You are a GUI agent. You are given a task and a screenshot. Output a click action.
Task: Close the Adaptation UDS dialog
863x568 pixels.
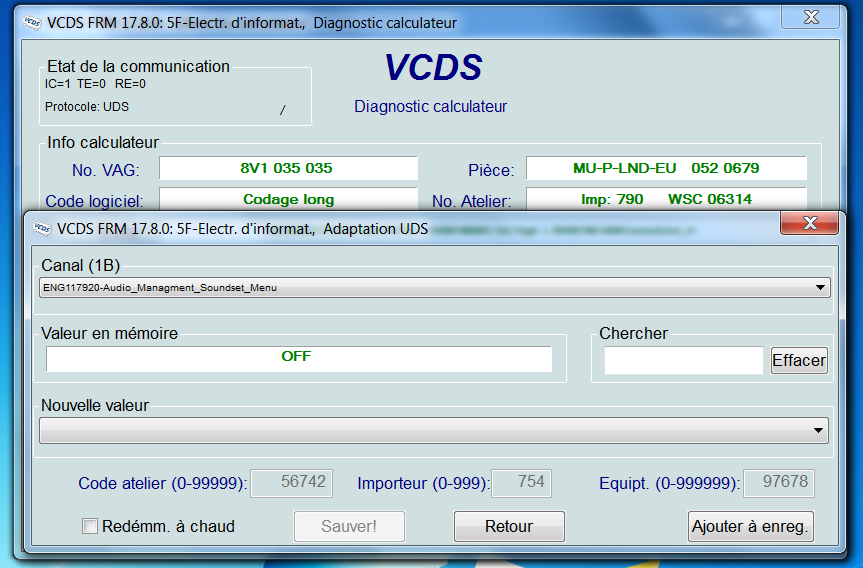(x=810, y=223)
